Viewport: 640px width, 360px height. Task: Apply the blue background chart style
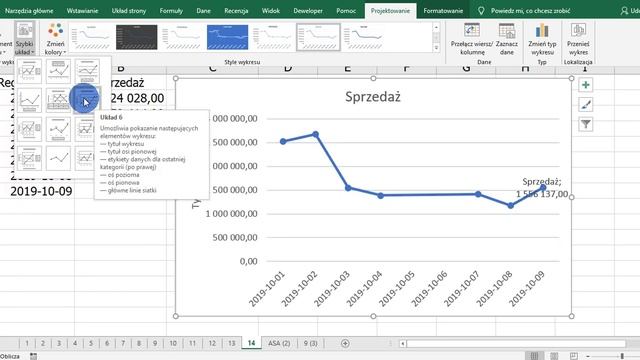coord(227,37)
